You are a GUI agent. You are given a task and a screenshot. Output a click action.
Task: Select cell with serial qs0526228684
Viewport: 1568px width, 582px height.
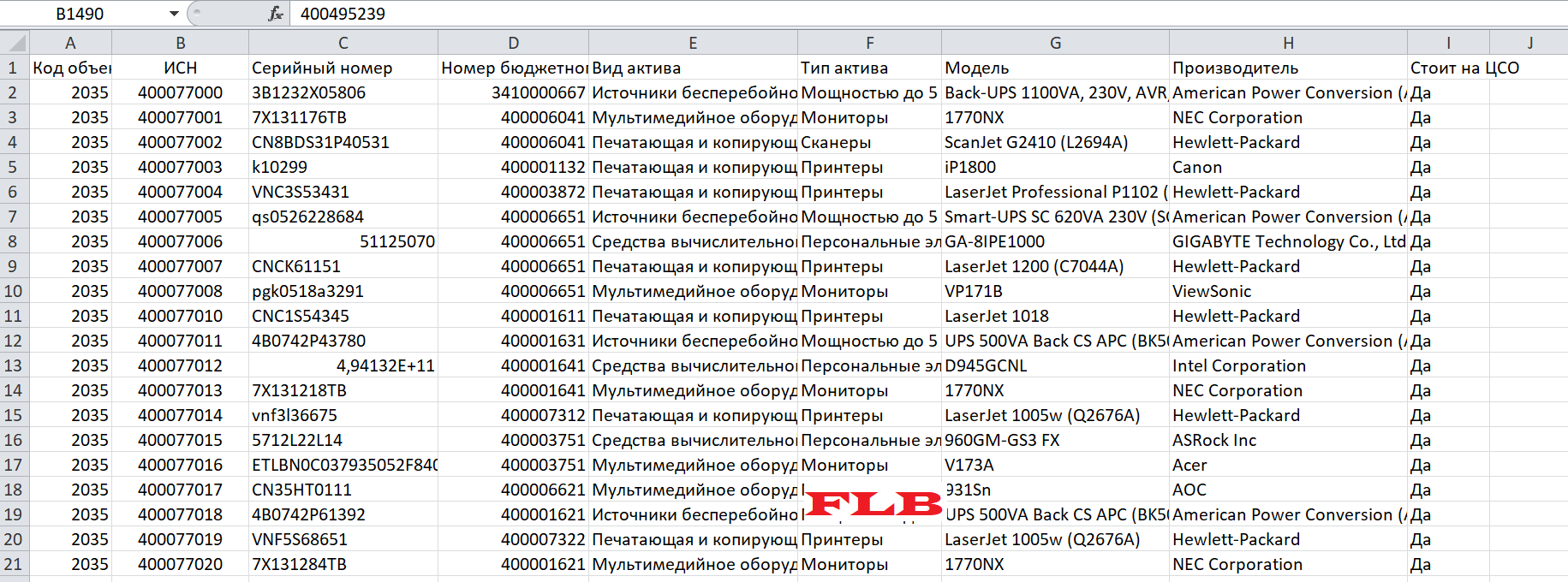pos(343,217)
